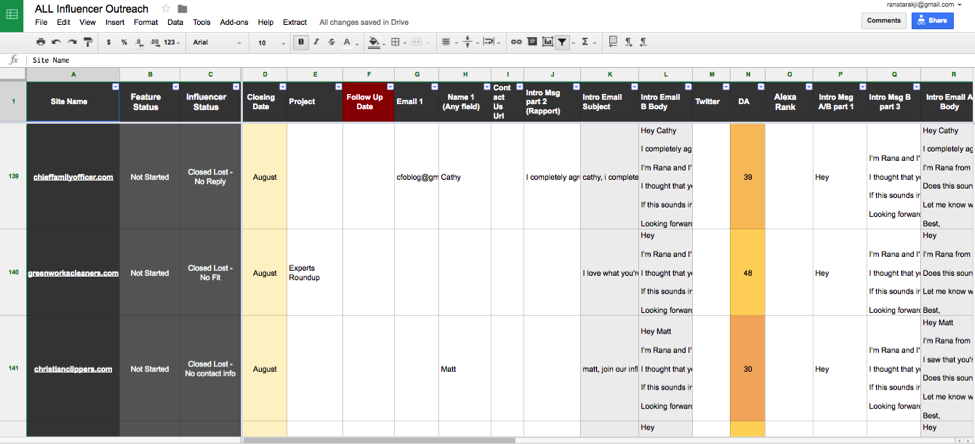This screenshot has width=975, height=444.
Task: Open the Intro Email Subject filter dropdown
Action: 634,86
